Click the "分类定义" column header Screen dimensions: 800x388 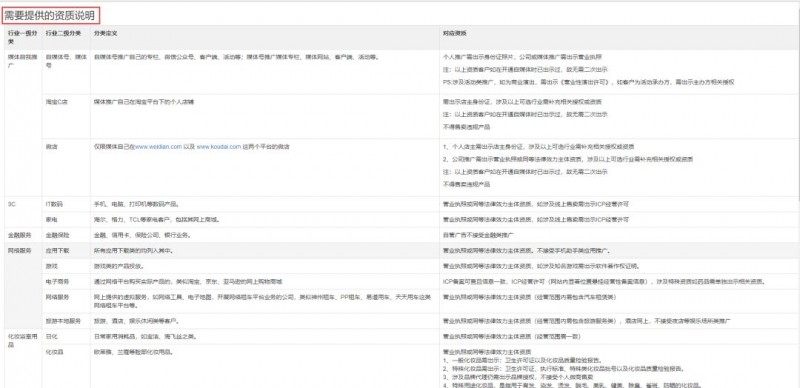(x=106, y=33)
